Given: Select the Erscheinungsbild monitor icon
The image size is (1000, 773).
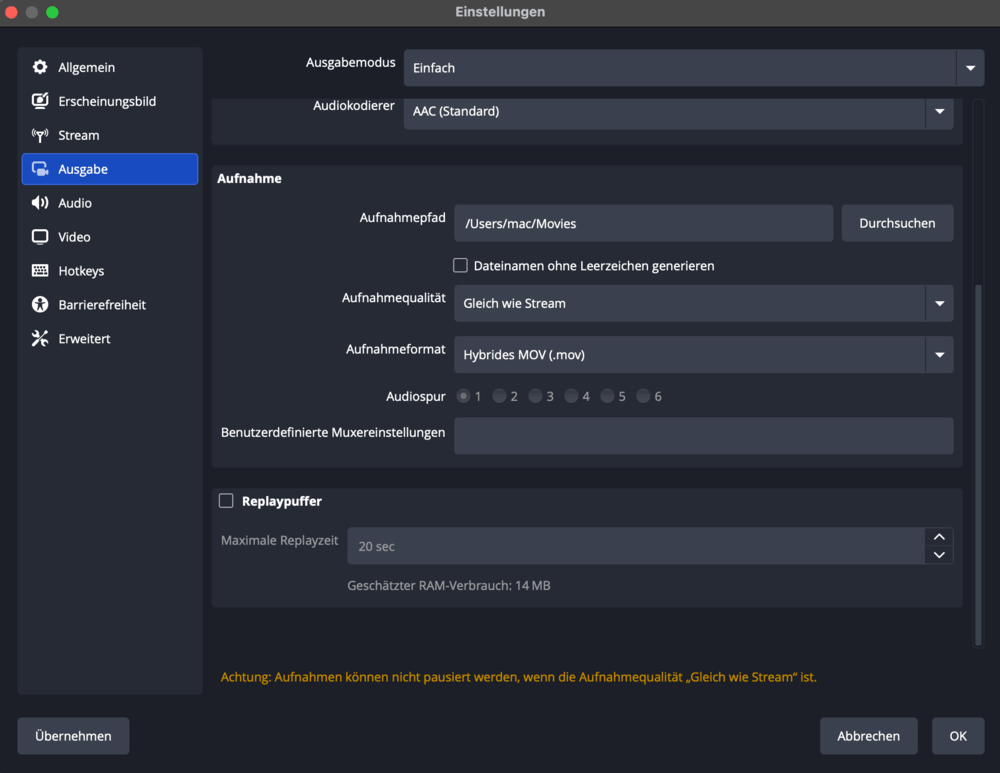Looking at the screenshot, I should [40, 102].
